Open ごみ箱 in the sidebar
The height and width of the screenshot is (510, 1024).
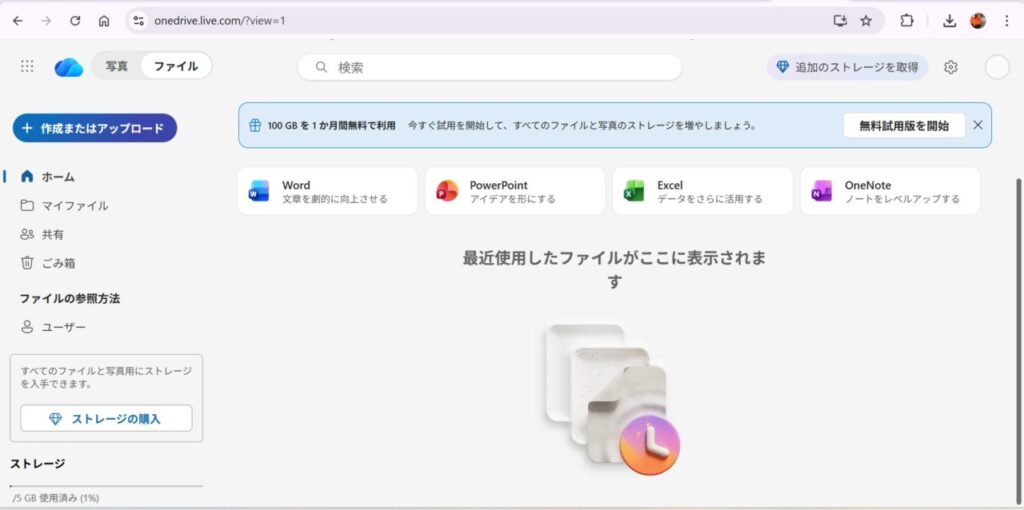(x=58, y=263)
